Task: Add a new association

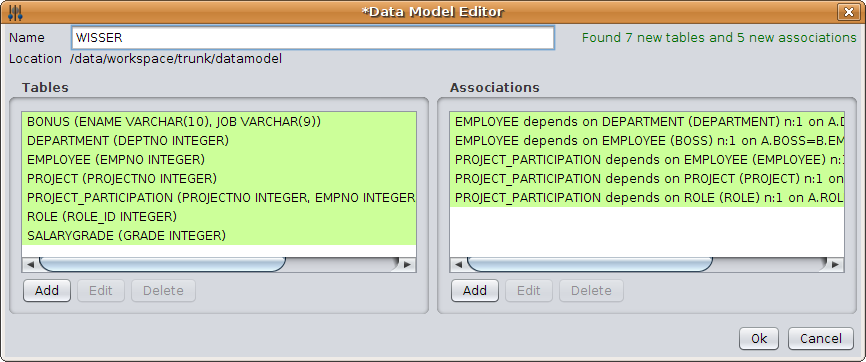Action: pyautogui.click(x=475, y=291)
